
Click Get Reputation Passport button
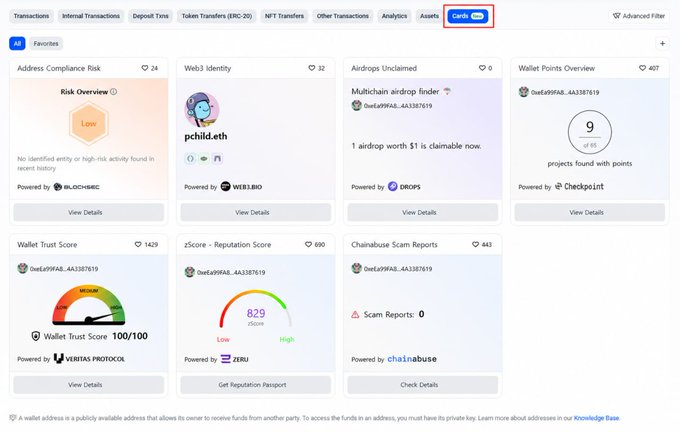click(x=255, y=385)
